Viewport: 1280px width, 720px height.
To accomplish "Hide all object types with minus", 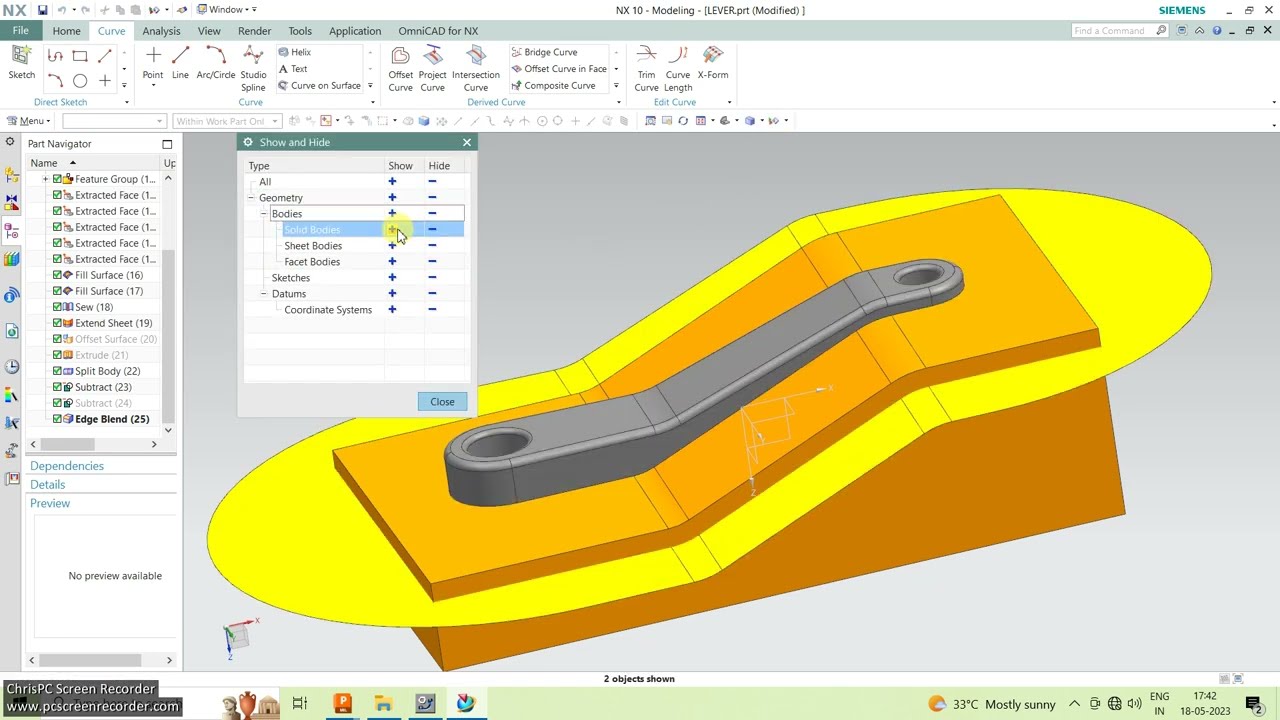I will pyautogui.click(x=432, y=182).
